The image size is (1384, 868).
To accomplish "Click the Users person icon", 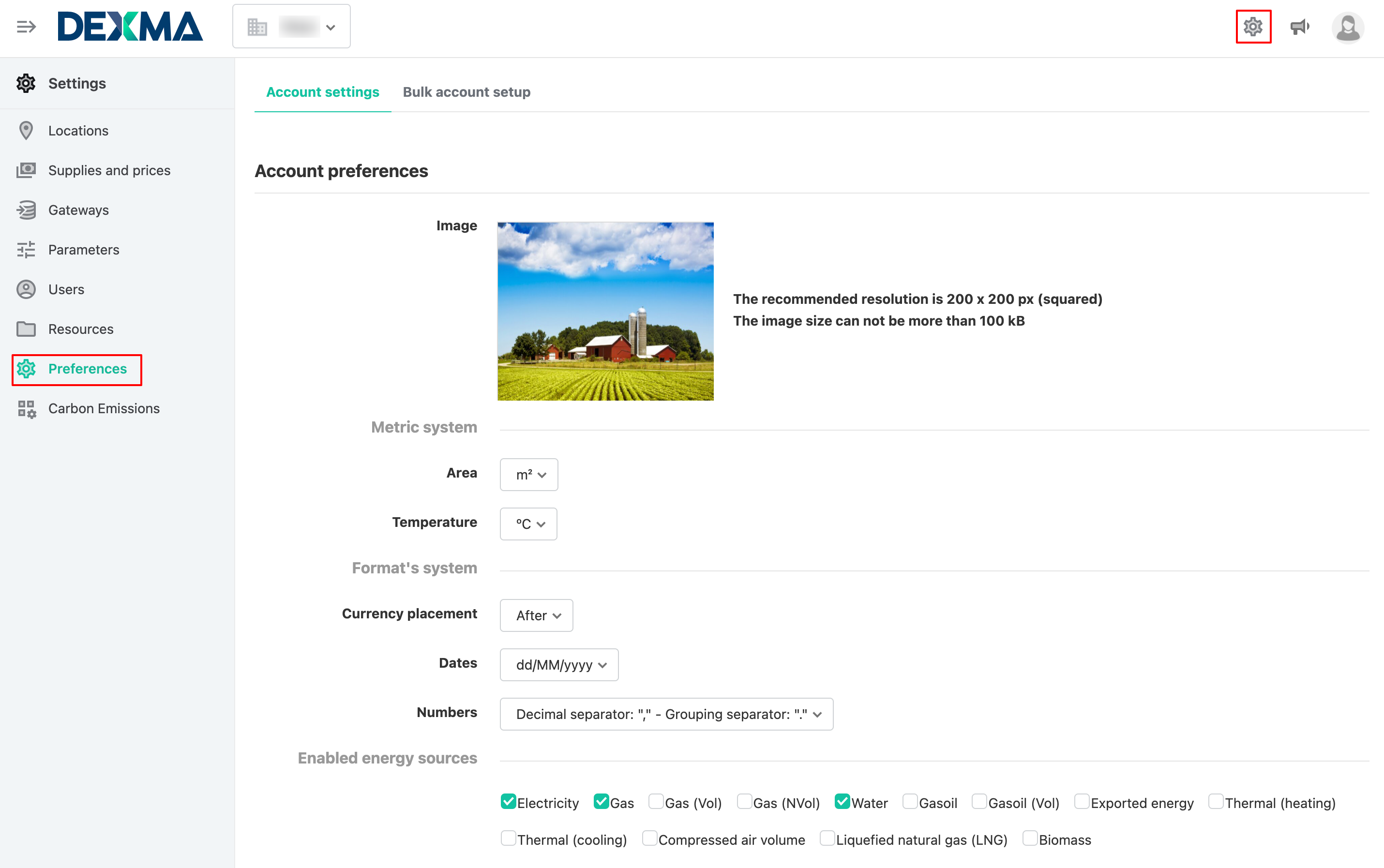I will pos(26,289).
